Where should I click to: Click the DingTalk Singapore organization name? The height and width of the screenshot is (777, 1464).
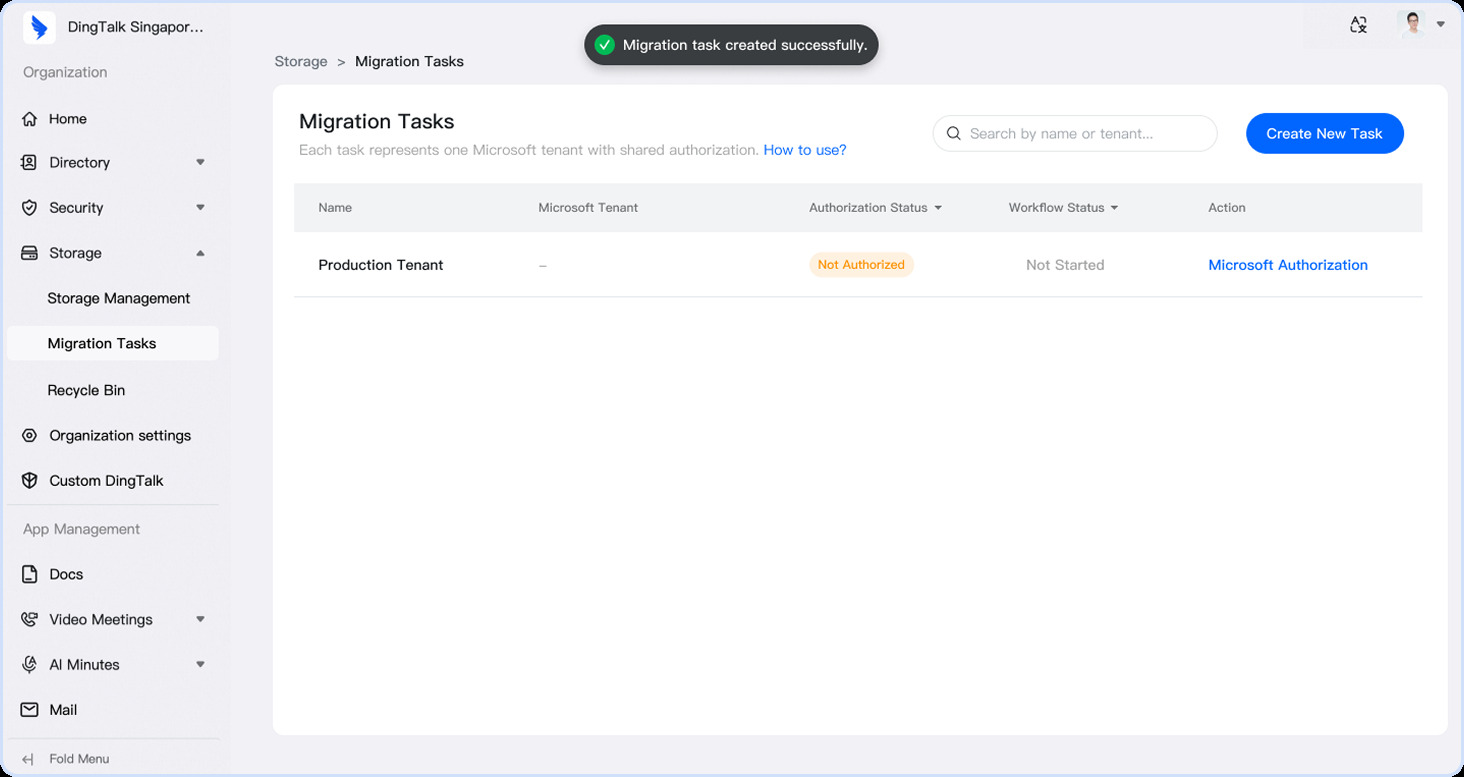(x=136, y=27)
